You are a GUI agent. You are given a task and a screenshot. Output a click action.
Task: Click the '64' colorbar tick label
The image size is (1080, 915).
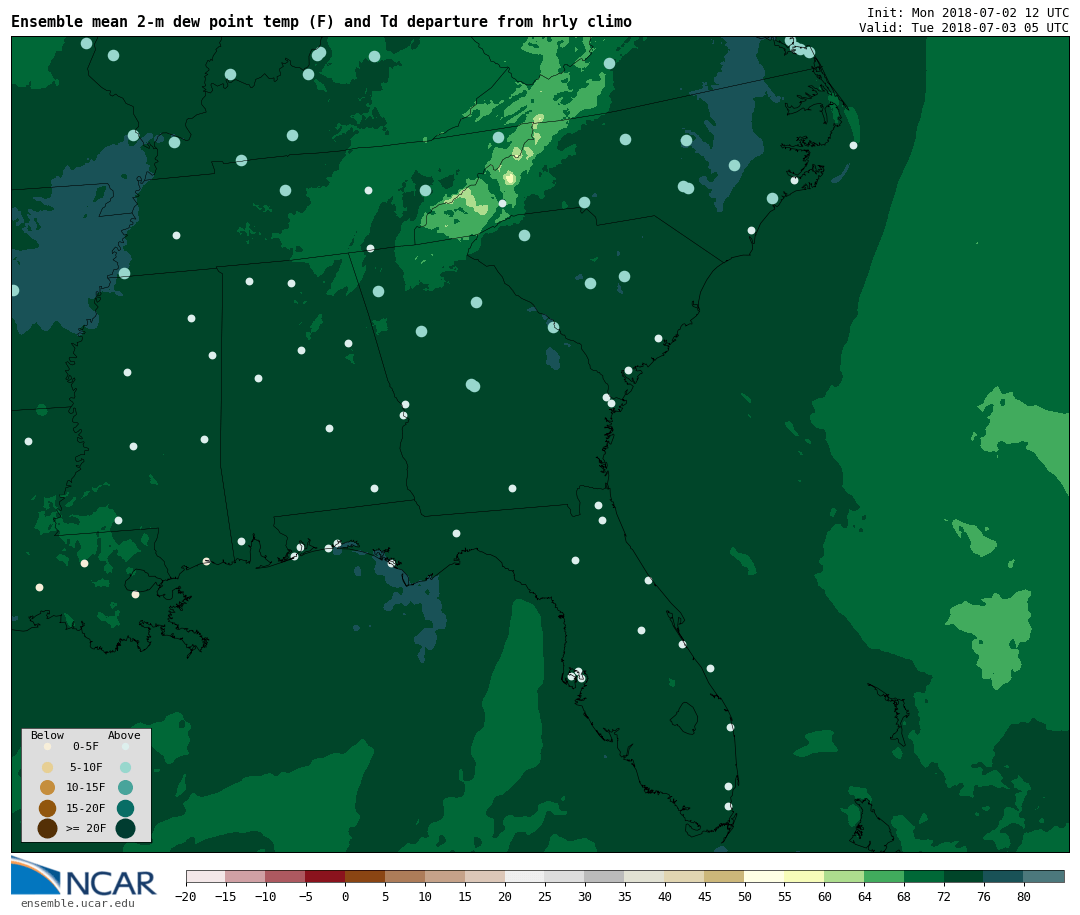pyautogui.click(x=864, y=897)
